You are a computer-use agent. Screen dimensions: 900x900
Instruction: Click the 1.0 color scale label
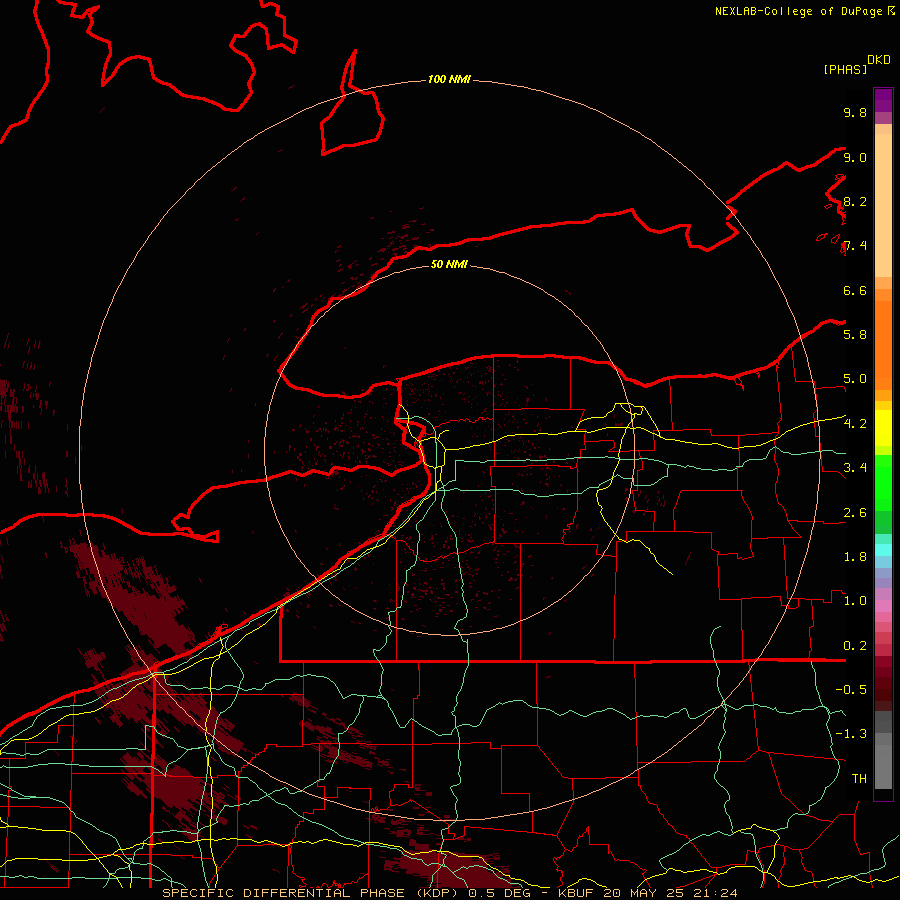click(x=855, y=600)
